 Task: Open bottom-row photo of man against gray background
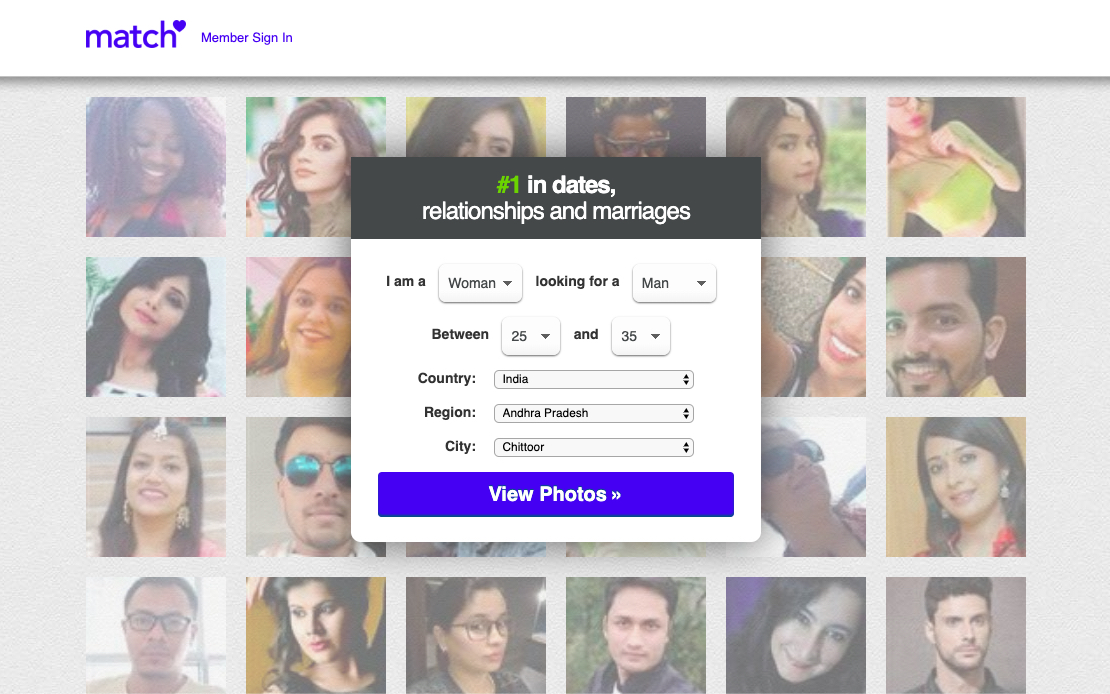(956, 635)
